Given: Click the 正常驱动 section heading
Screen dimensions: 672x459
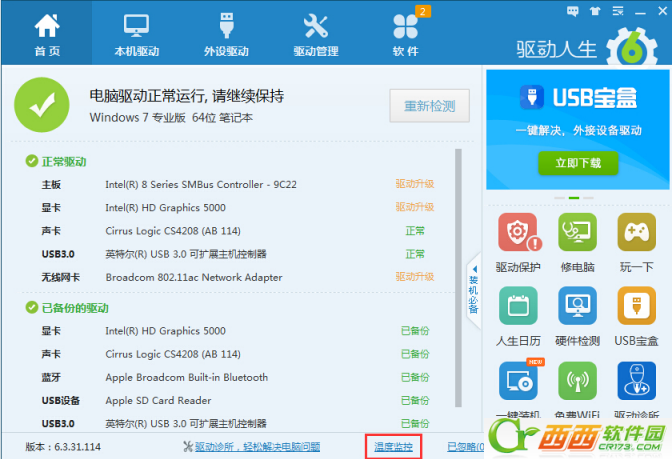Looking at the screenshot, I should (64, 162).
